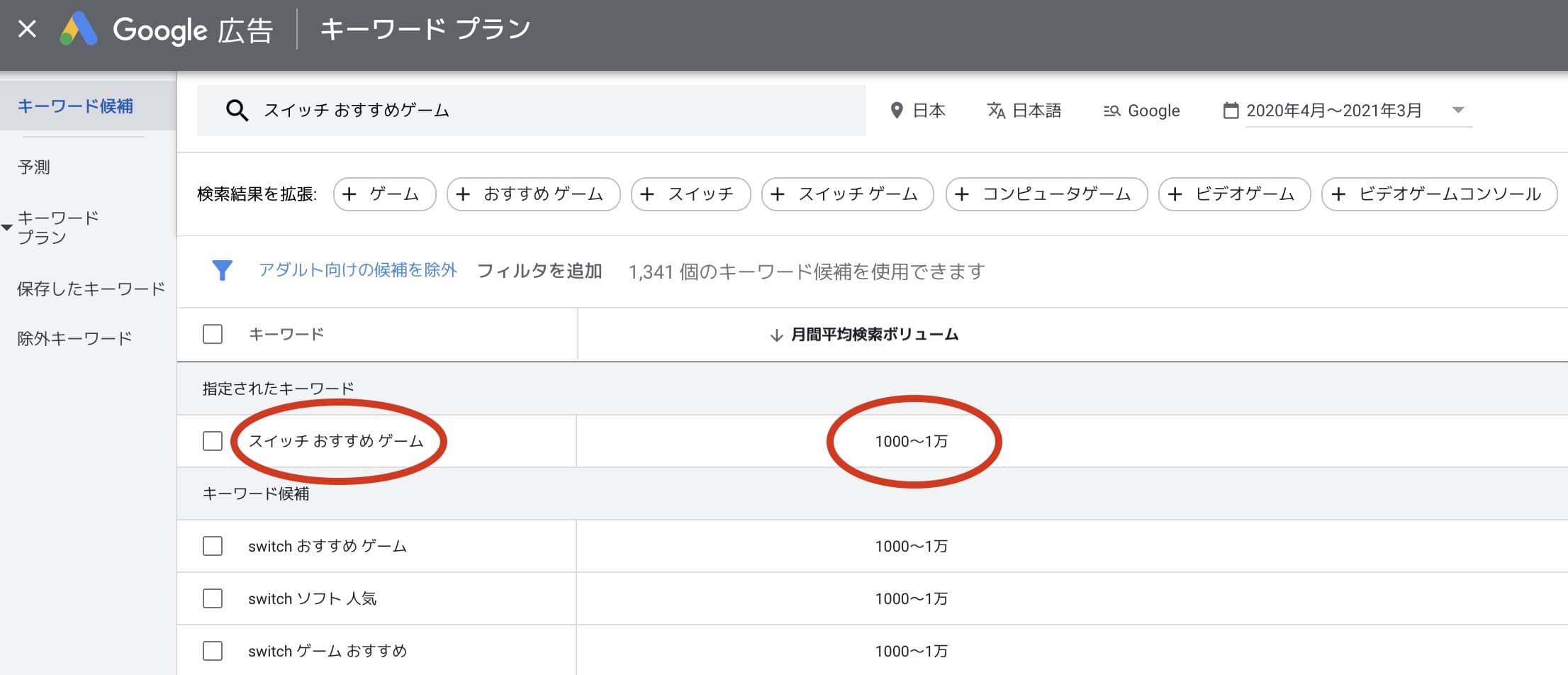Click the 1000〜1万 volume for スイッチ おすすめ ゲーム

912,441
